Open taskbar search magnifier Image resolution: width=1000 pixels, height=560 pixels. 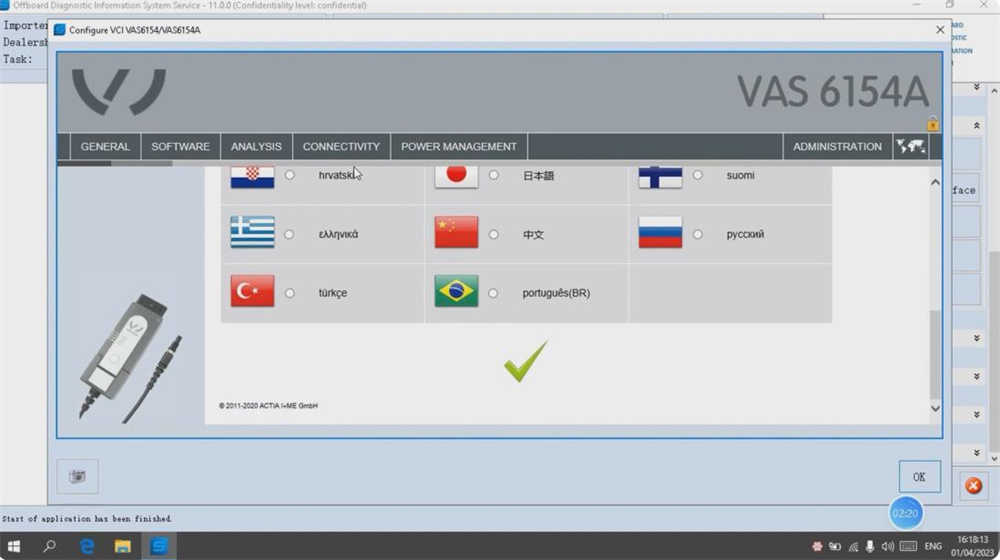click(x=49, y=546)
